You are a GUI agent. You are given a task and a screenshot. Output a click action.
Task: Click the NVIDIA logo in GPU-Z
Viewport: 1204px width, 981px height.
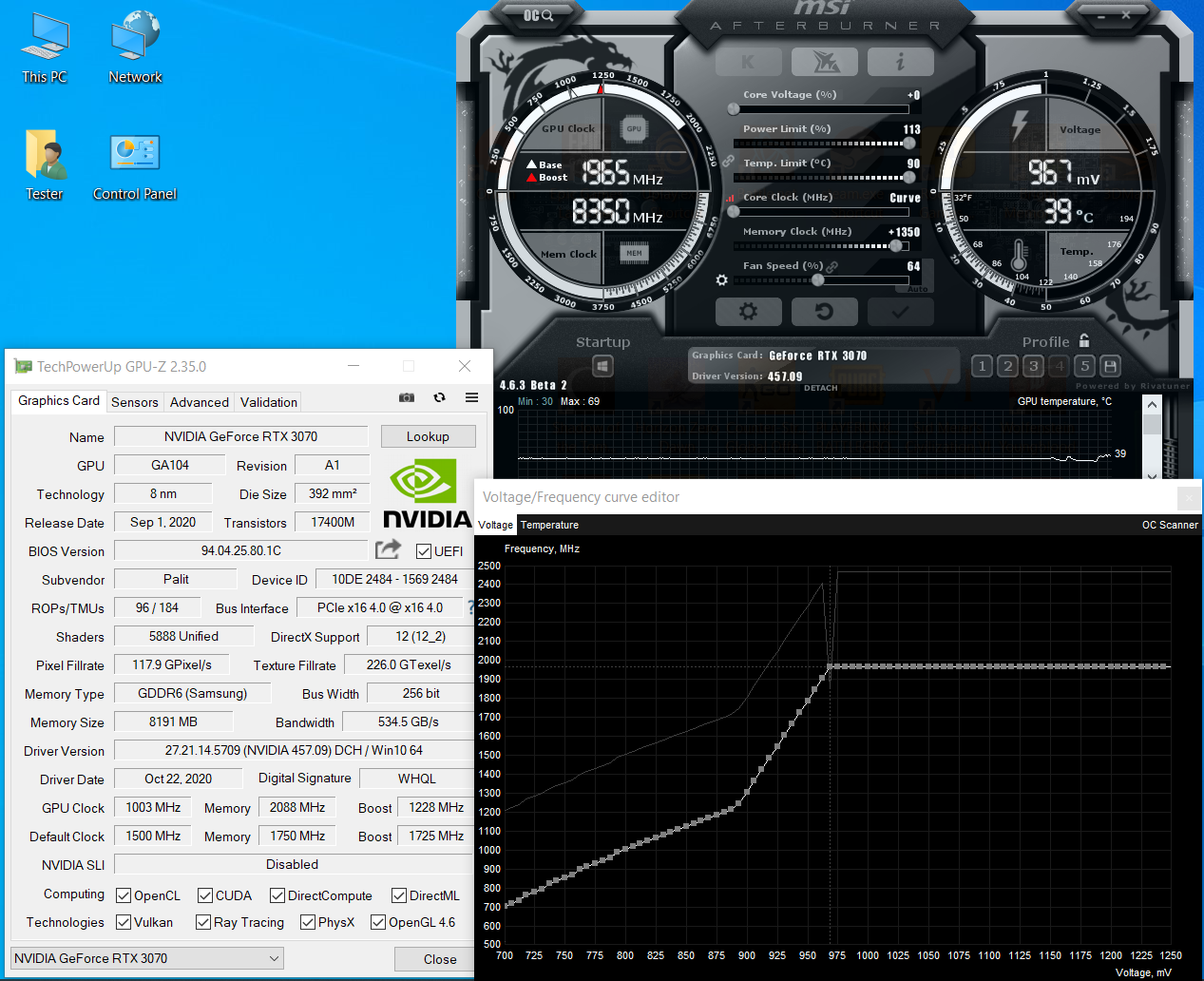coord(427,492)
